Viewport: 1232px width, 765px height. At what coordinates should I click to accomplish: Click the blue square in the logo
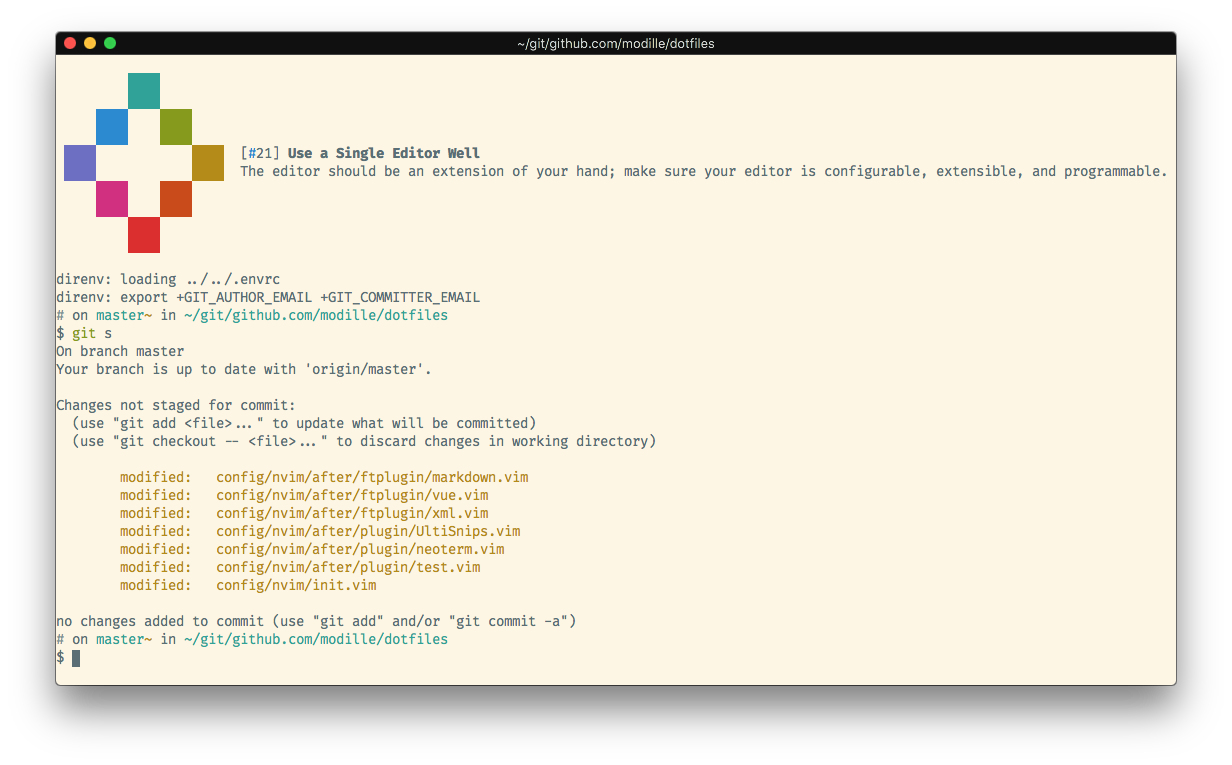point(112,127)
